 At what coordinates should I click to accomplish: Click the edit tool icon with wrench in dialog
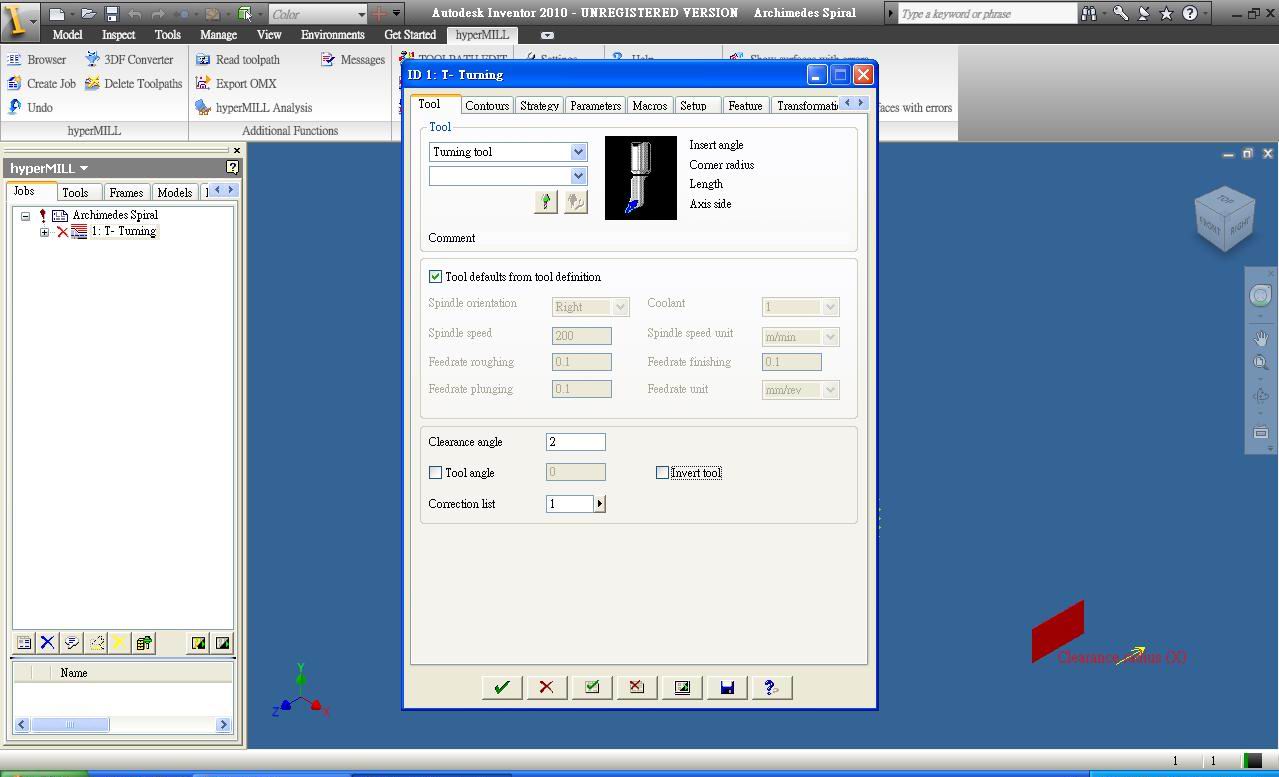point(576,202)
